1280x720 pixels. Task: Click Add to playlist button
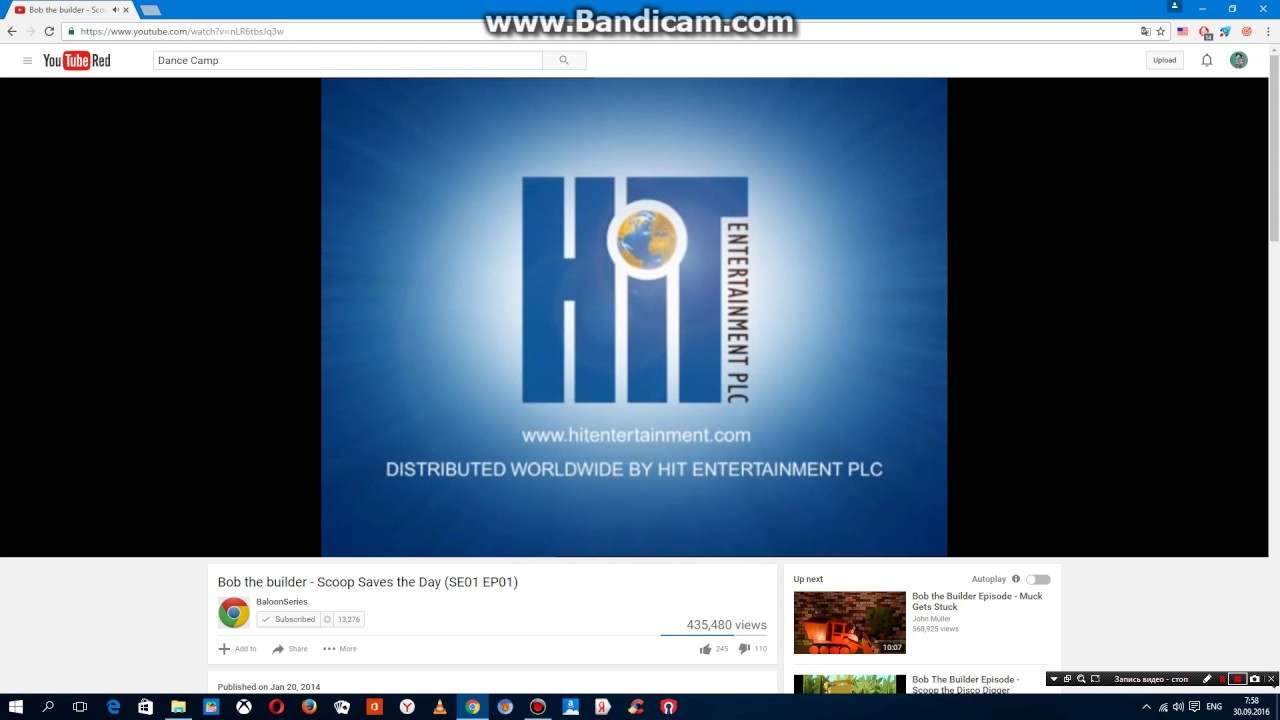pos(237,649)
